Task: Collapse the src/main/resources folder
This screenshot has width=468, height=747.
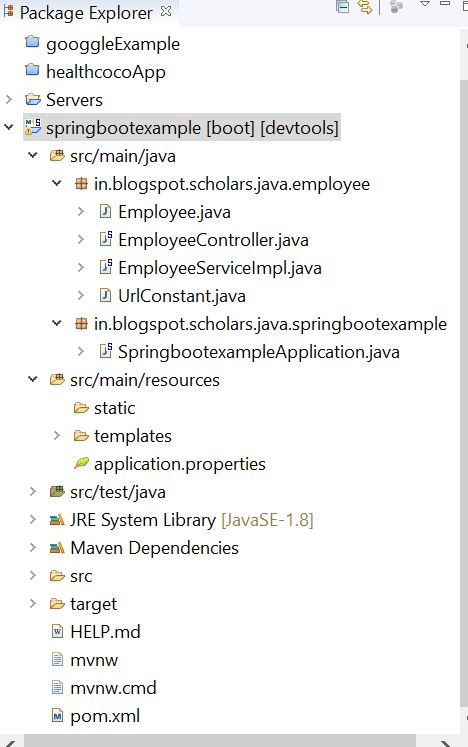Action: (32, 380)
